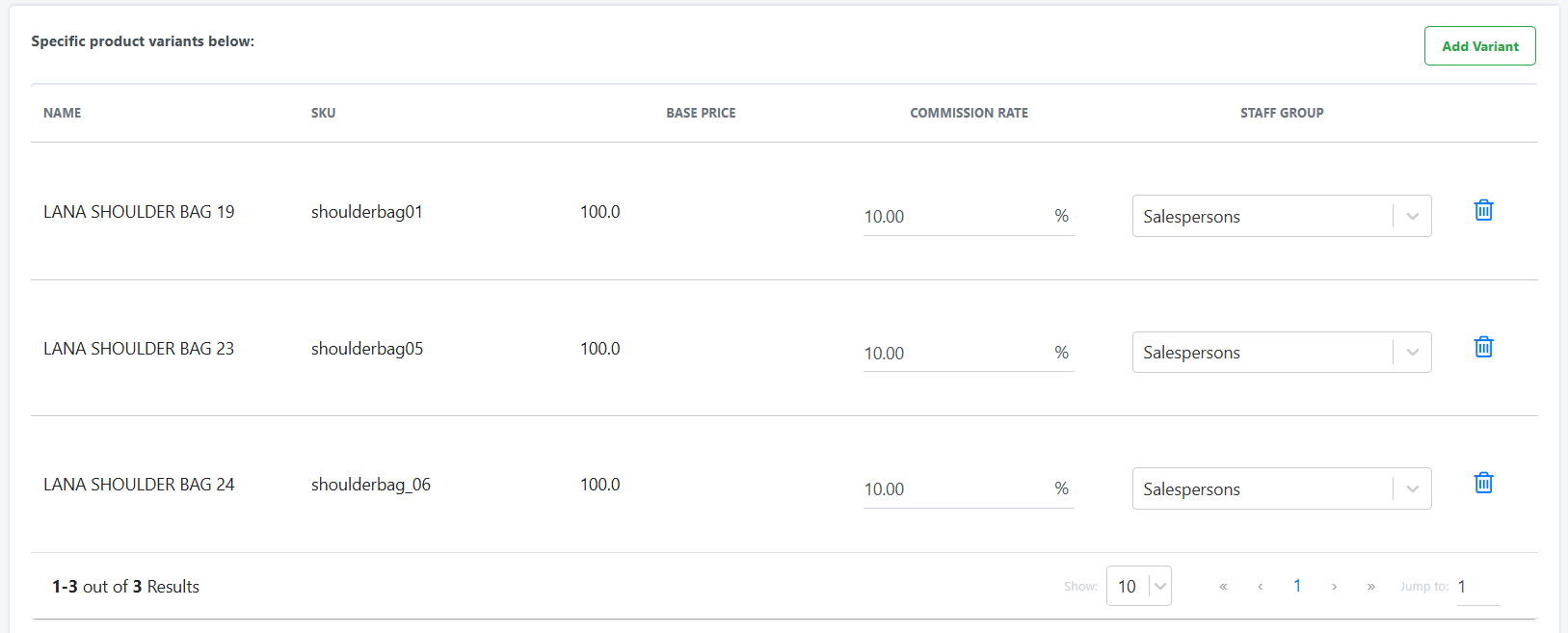Screen dimensions: 1568x633
Task: Edit commission rate for LANA SHOULDER BAG 23
Action: point(954,353)
